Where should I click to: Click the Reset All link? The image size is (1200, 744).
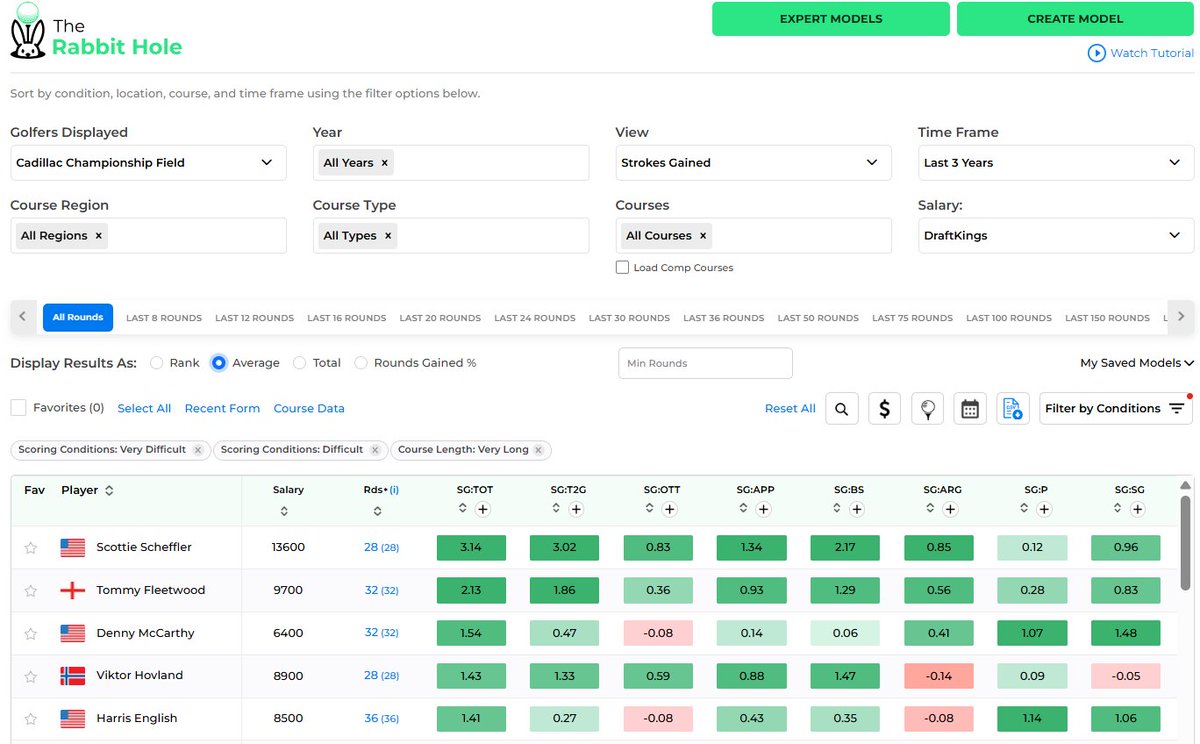tap(790, 408)
